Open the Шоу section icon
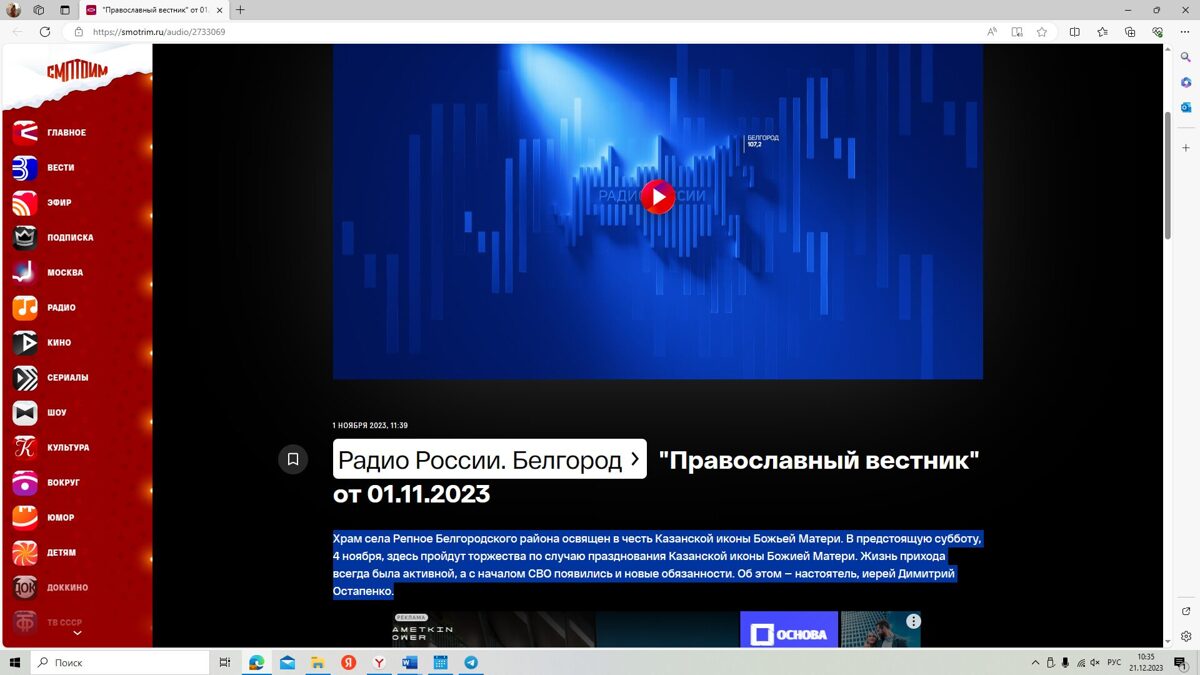The width and height of the screenshot is (1200, 675). coord(25,412)
